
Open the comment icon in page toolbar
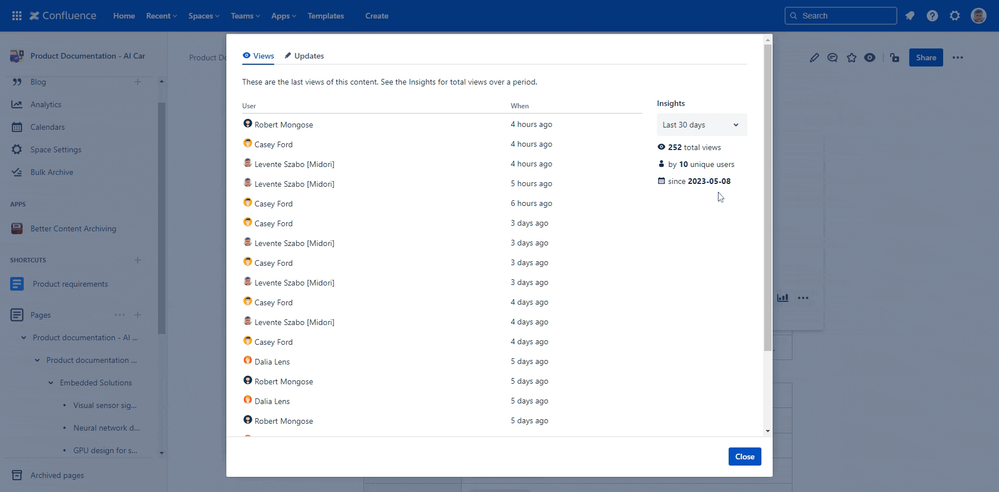pos(832,58)
